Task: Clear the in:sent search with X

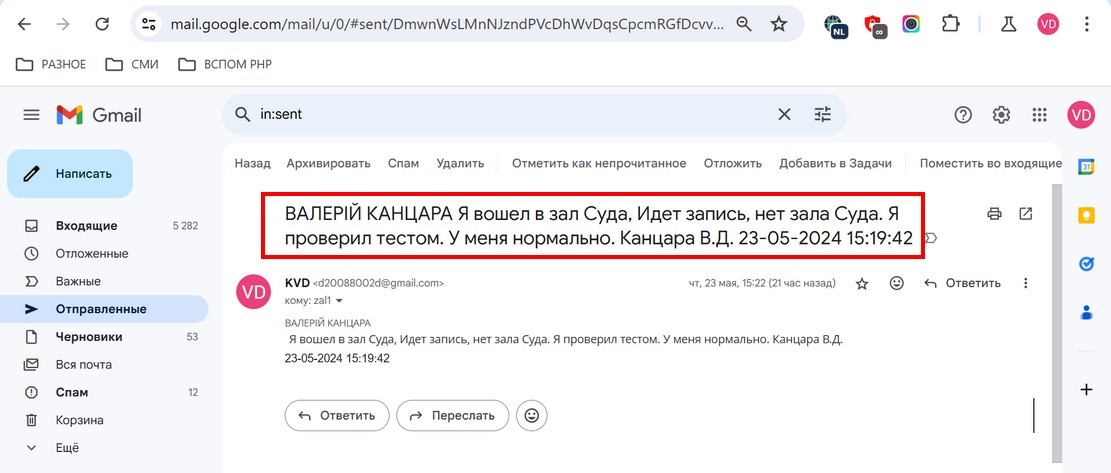Action: (784, 114)
